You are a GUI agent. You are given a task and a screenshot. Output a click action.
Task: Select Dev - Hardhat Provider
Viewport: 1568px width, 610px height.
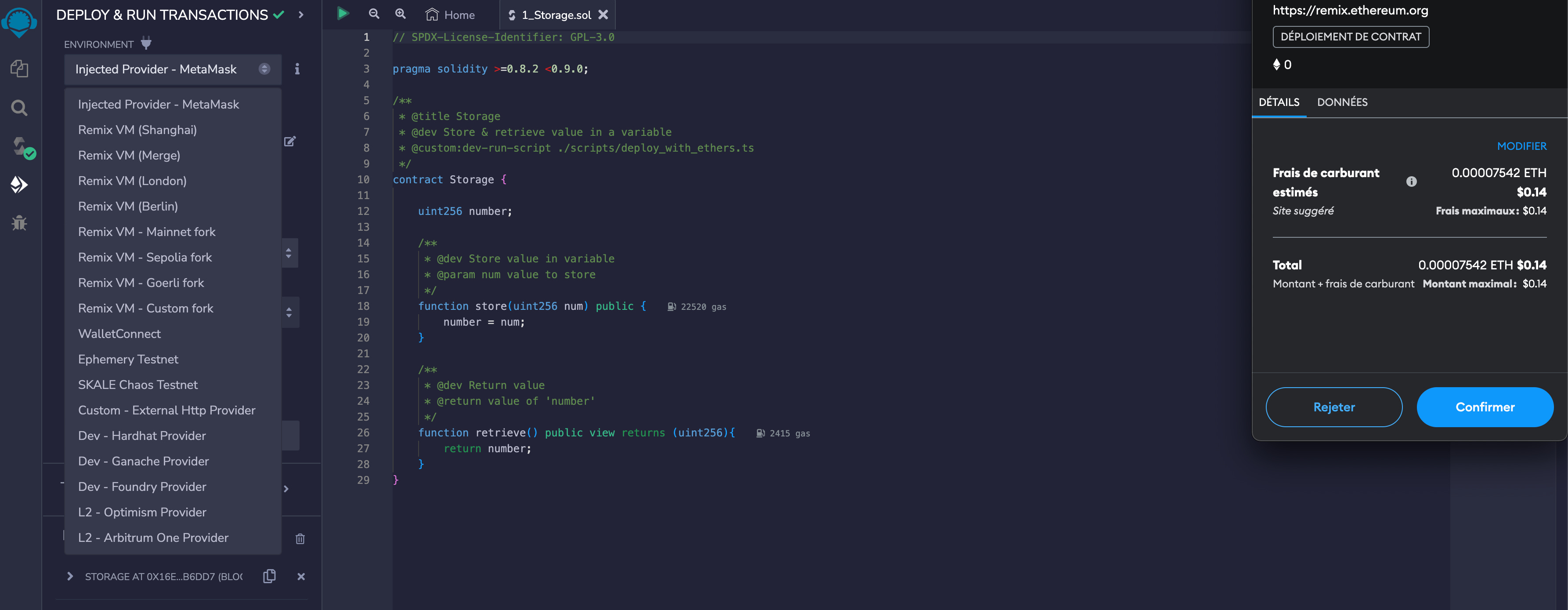click(173, 436)
